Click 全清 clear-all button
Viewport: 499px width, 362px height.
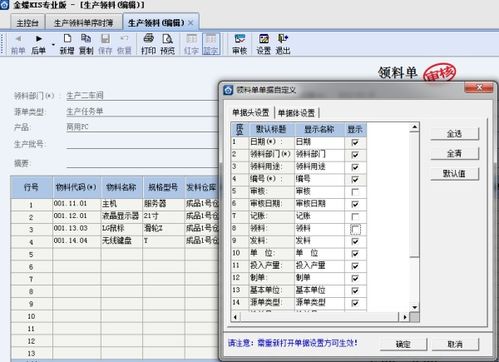pyautogui.click(x=454, y=154)
